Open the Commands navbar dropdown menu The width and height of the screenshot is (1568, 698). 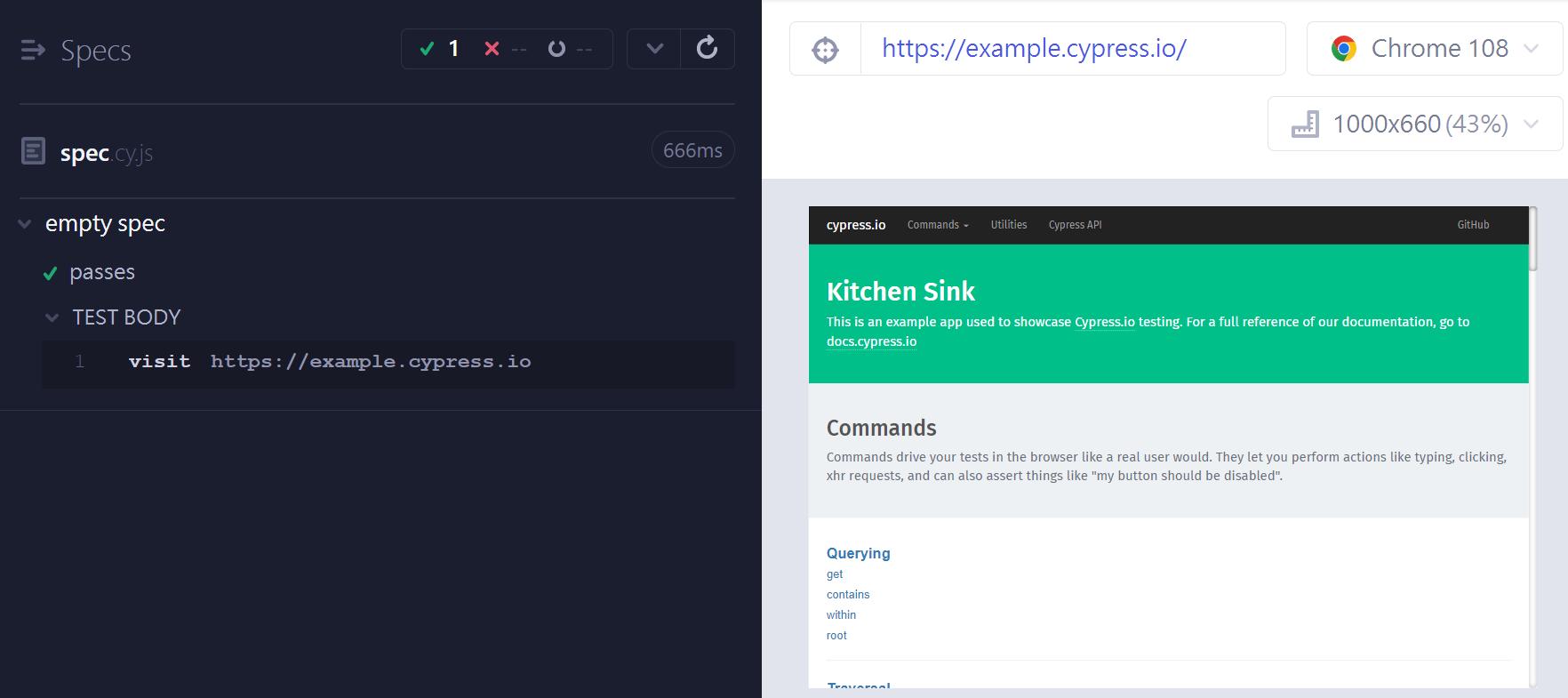point(938,225)
